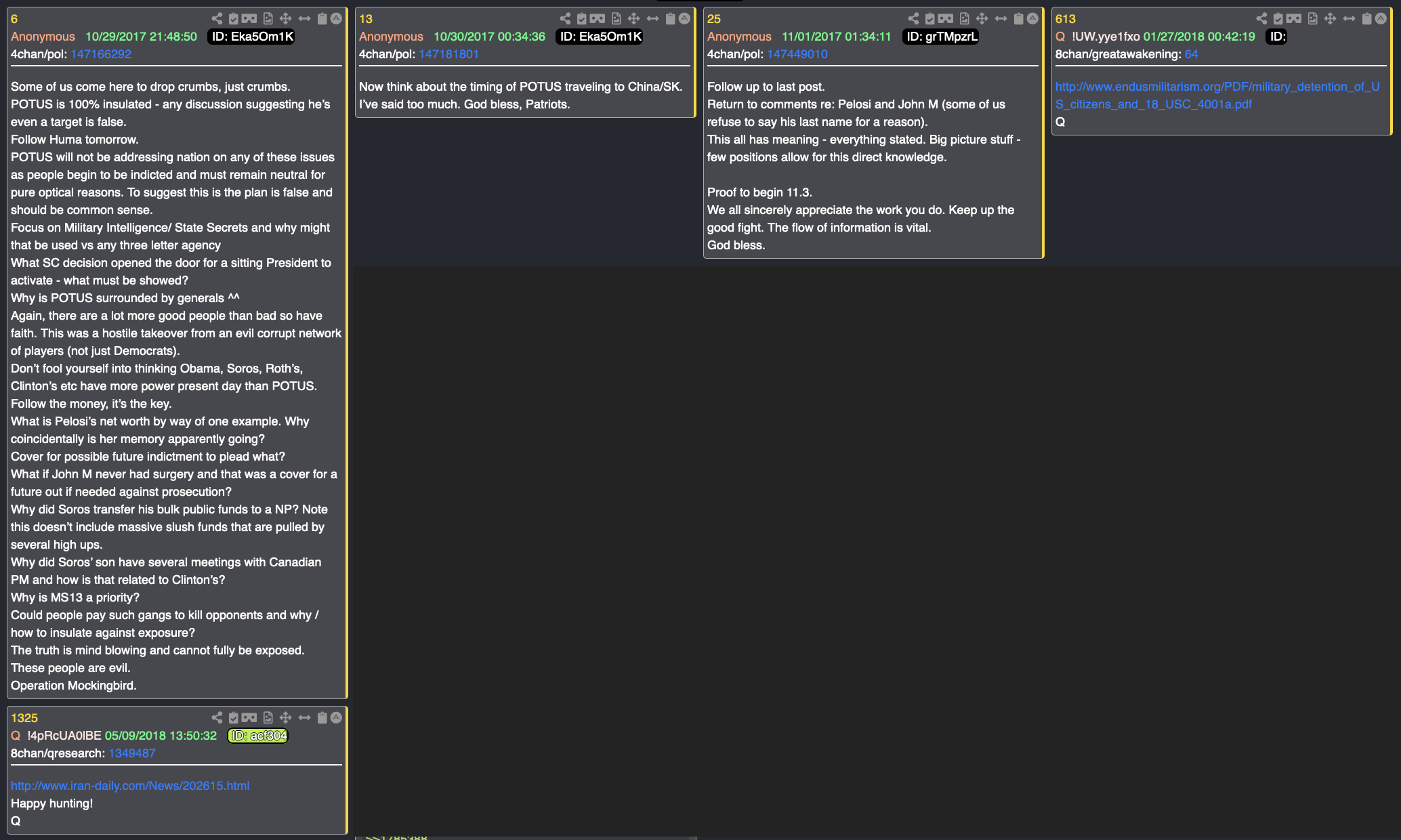Click the clipboard-check icon on post 613
The image size is (1401, 840).
click(x=1278, y=19)
